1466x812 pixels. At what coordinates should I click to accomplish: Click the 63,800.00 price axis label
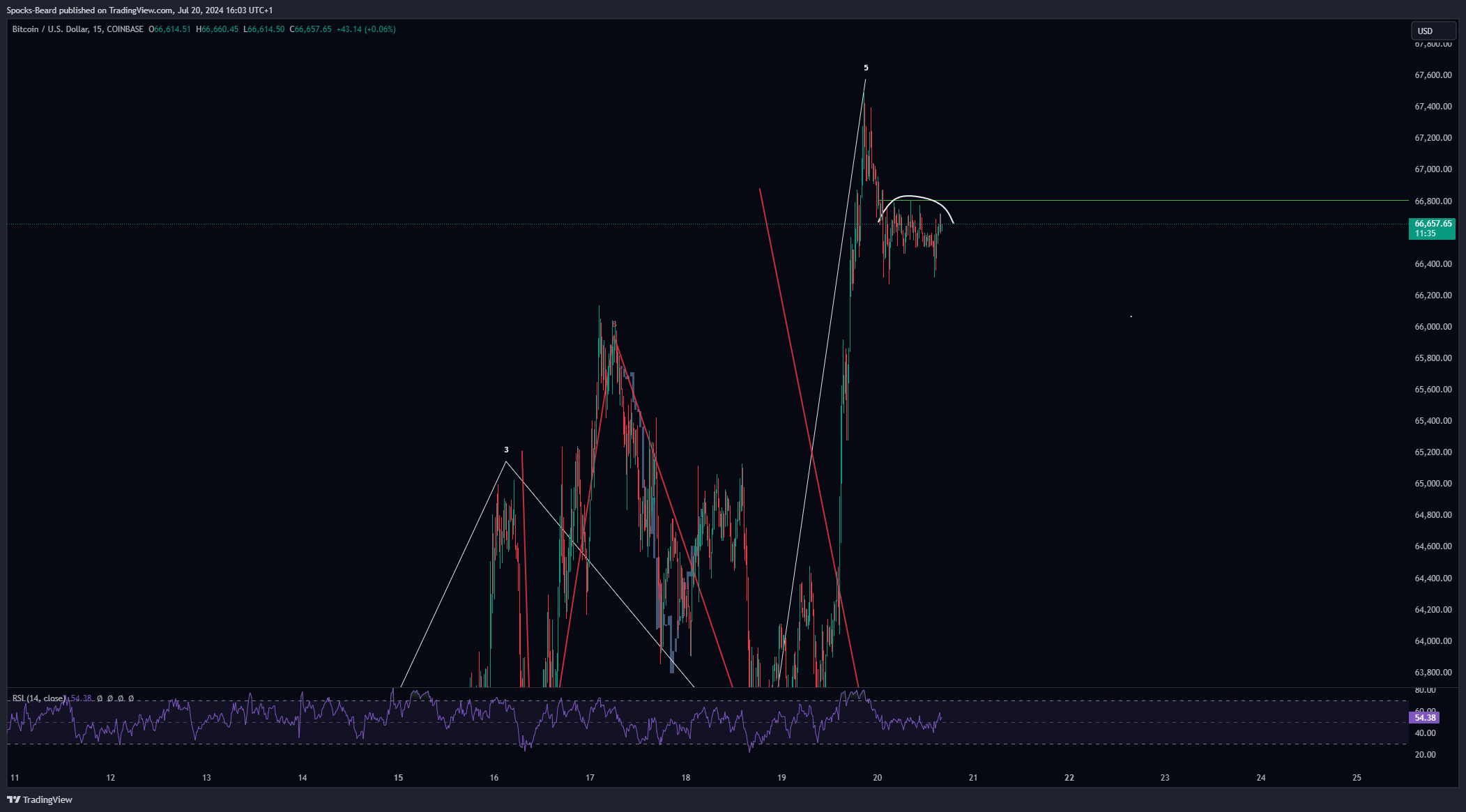pyautogui.click(x=1433, y=673)
